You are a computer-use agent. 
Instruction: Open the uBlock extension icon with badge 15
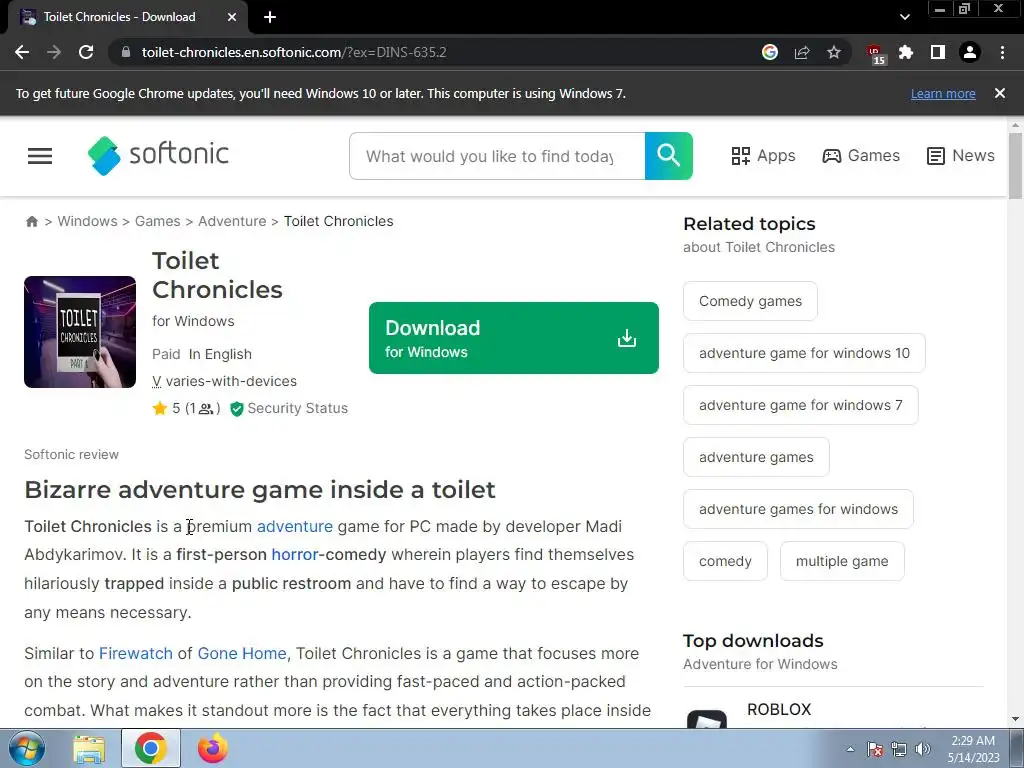click(x=875, y=54)
